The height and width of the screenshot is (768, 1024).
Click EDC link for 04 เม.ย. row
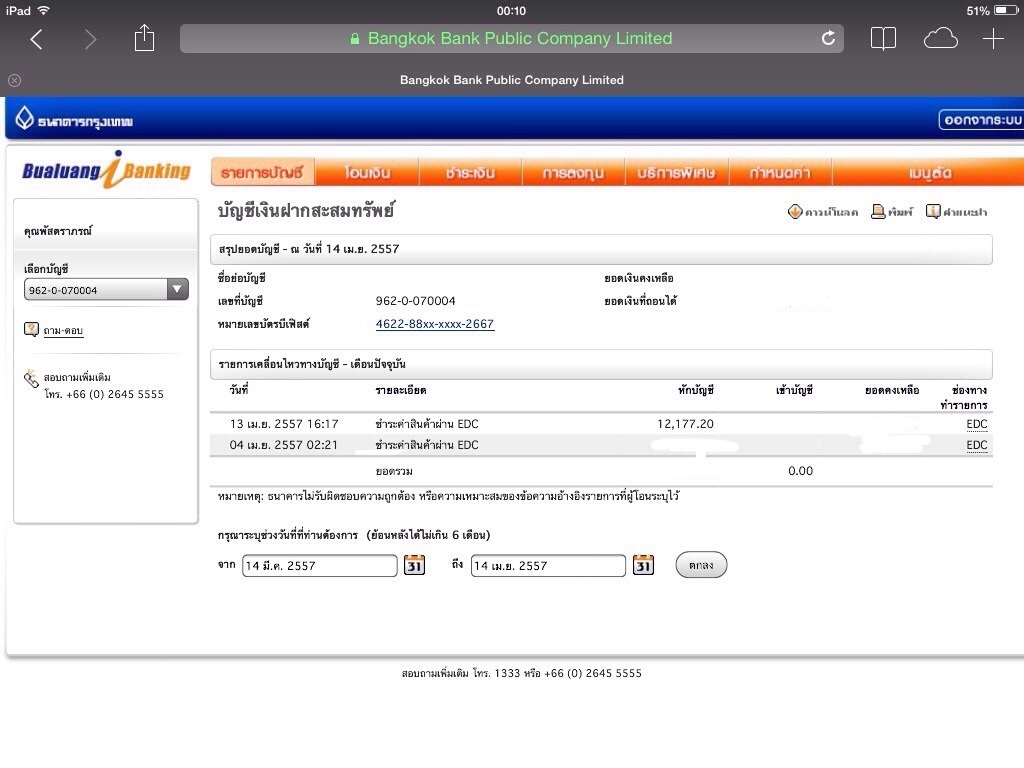coord(976,445)
